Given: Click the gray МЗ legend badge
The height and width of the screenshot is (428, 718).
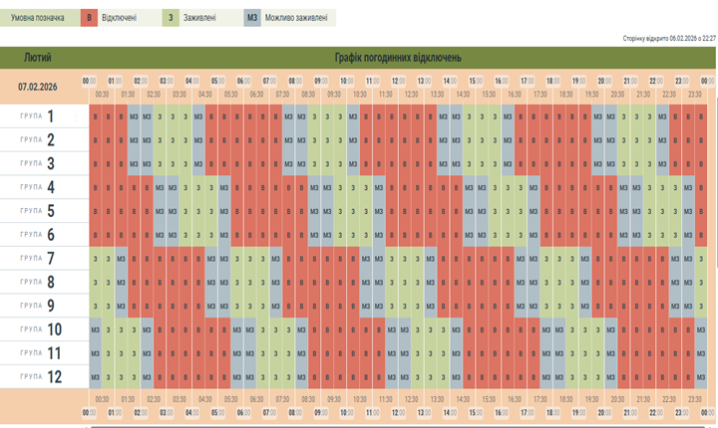Looking at the screenshot, I should (252, 18).
